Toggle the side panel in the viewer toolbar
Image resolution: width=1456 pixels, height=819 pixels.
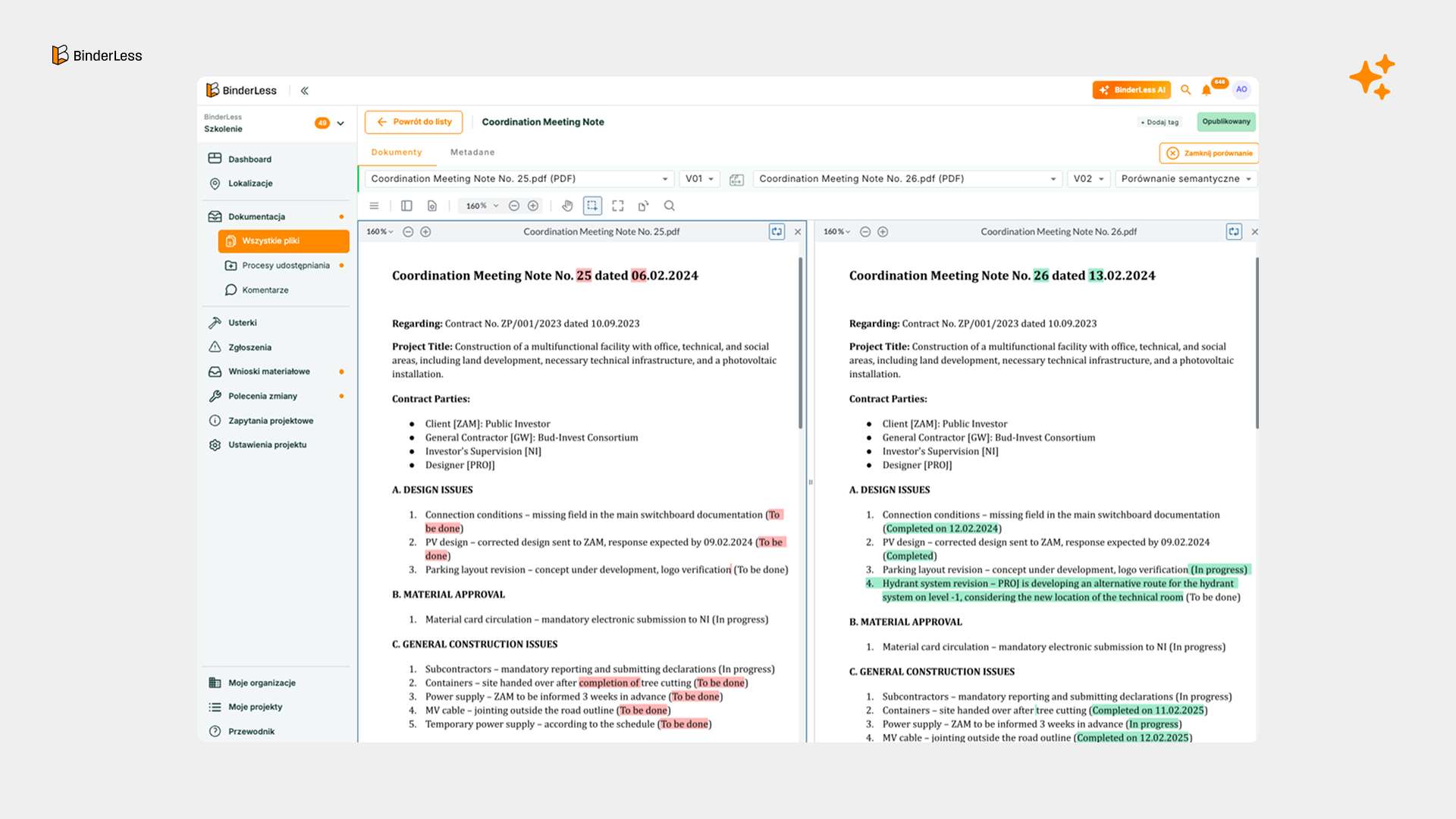(406, 206)
